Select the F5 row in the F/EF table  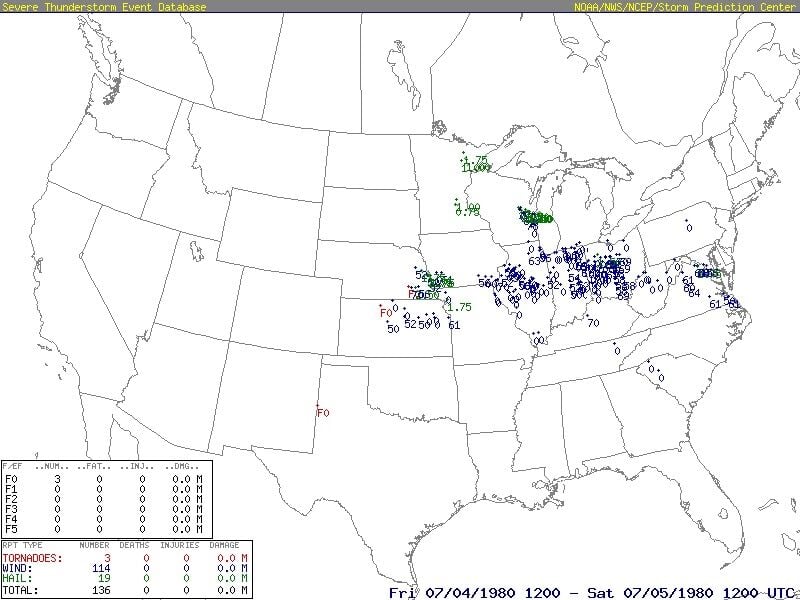click(x=9, y=528)
